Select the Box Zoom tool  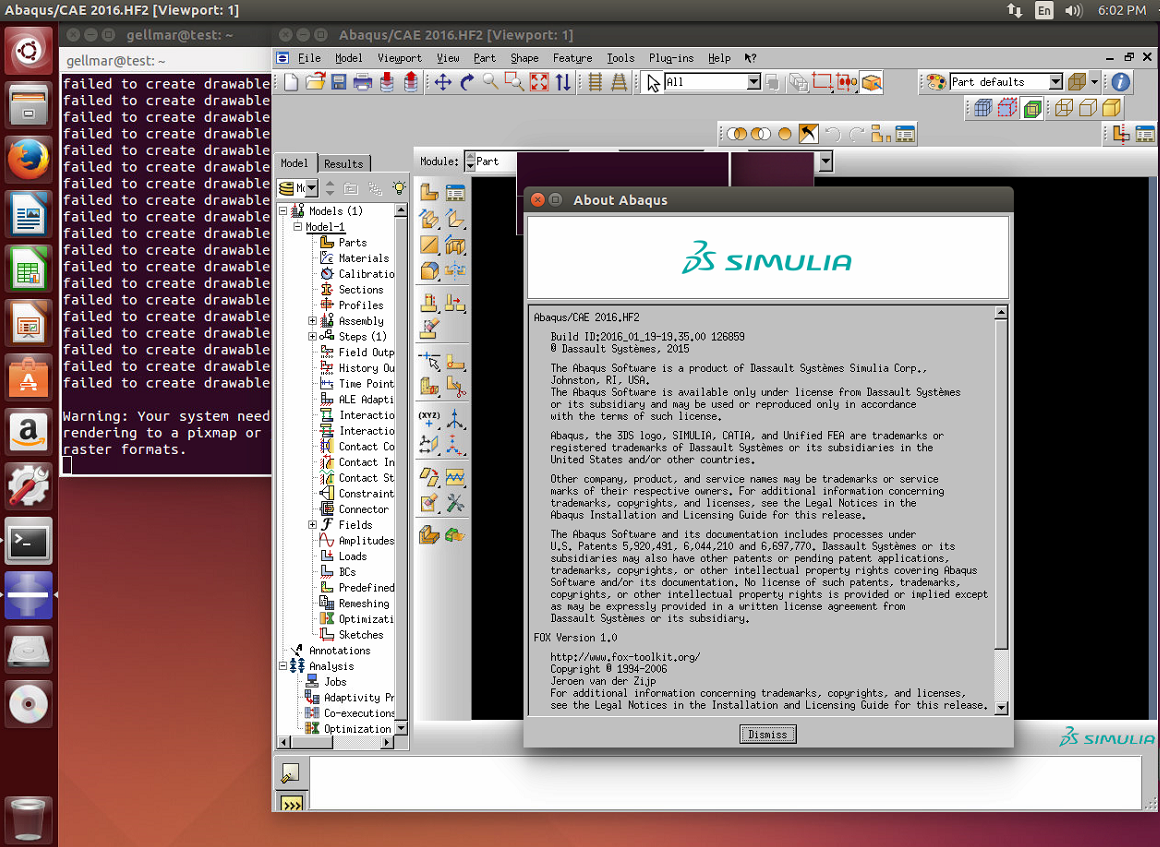tap(514, 82)
